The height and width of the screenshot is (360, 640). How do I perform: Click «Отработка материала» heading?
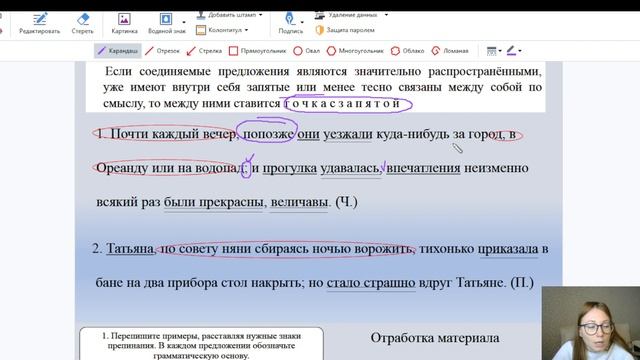pos(435,338)
